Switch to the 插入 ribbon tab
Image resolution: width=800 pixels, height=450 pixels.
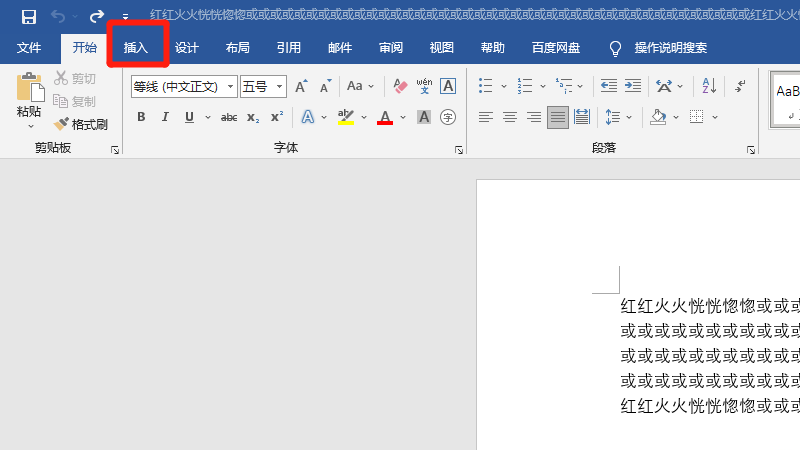click(136, 48)
